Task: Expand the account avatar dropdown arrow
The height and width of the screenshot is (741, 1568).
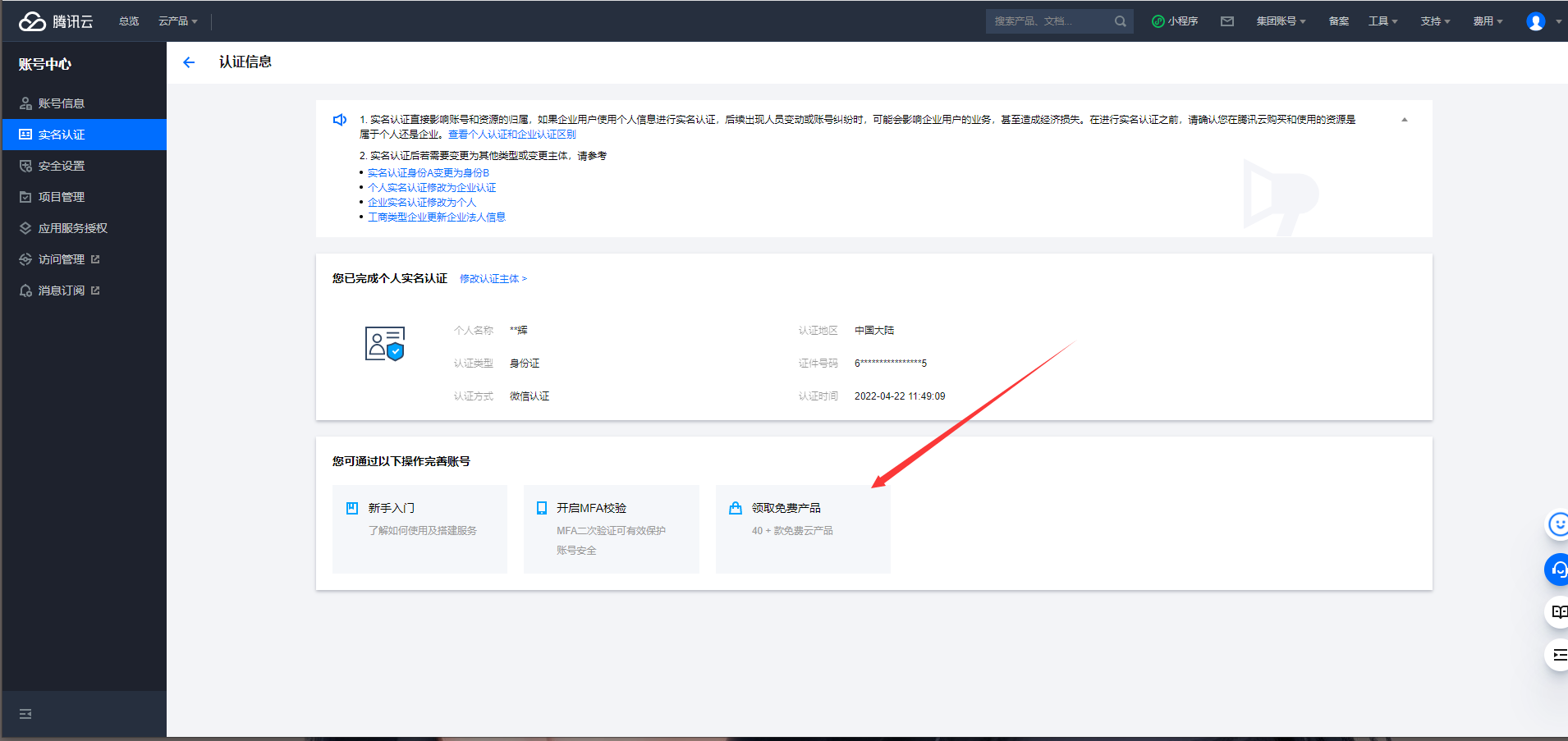Action: [1558, 22]
